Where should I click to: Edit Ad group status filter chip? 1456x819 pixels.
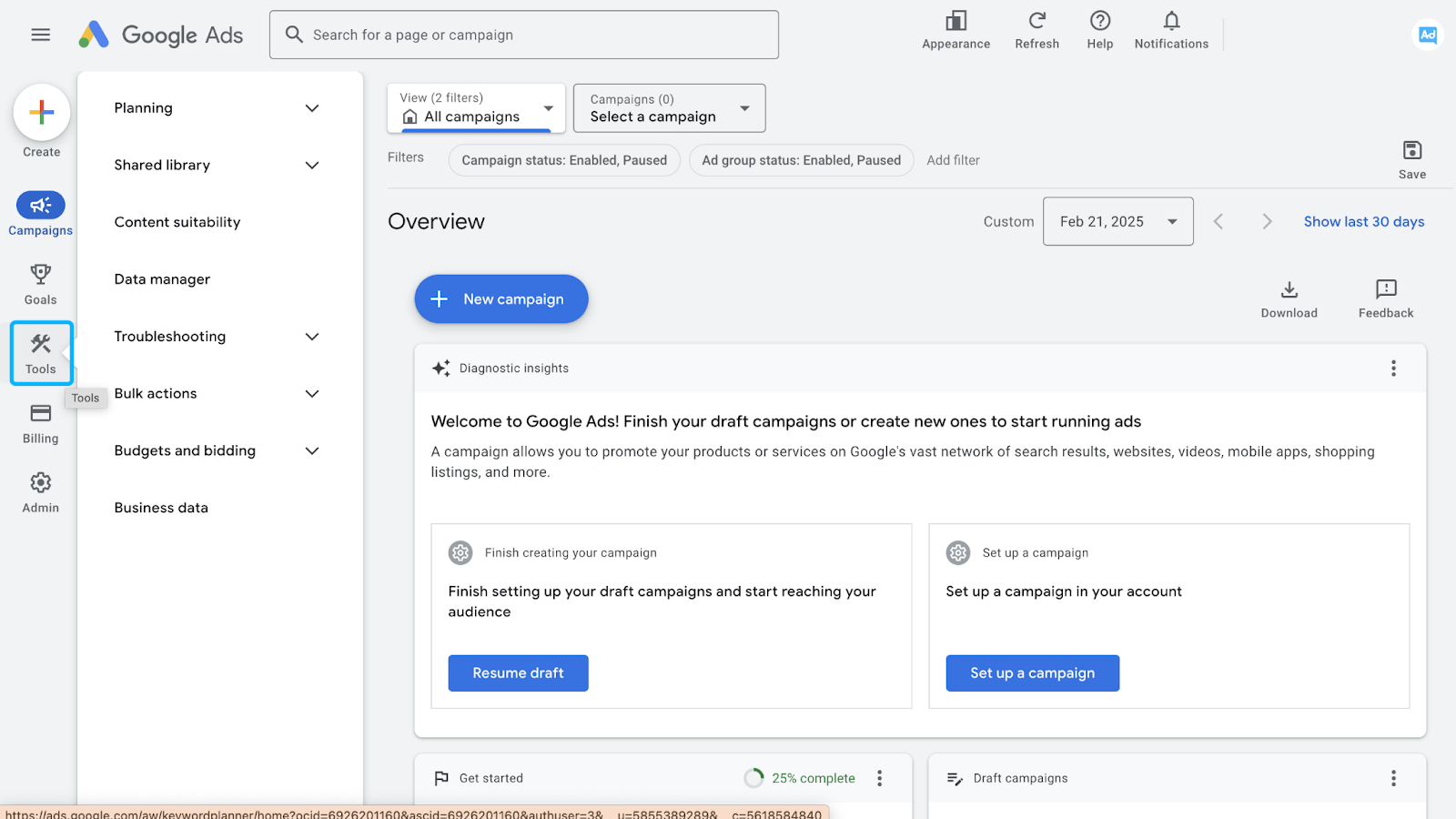click(801, 160)
